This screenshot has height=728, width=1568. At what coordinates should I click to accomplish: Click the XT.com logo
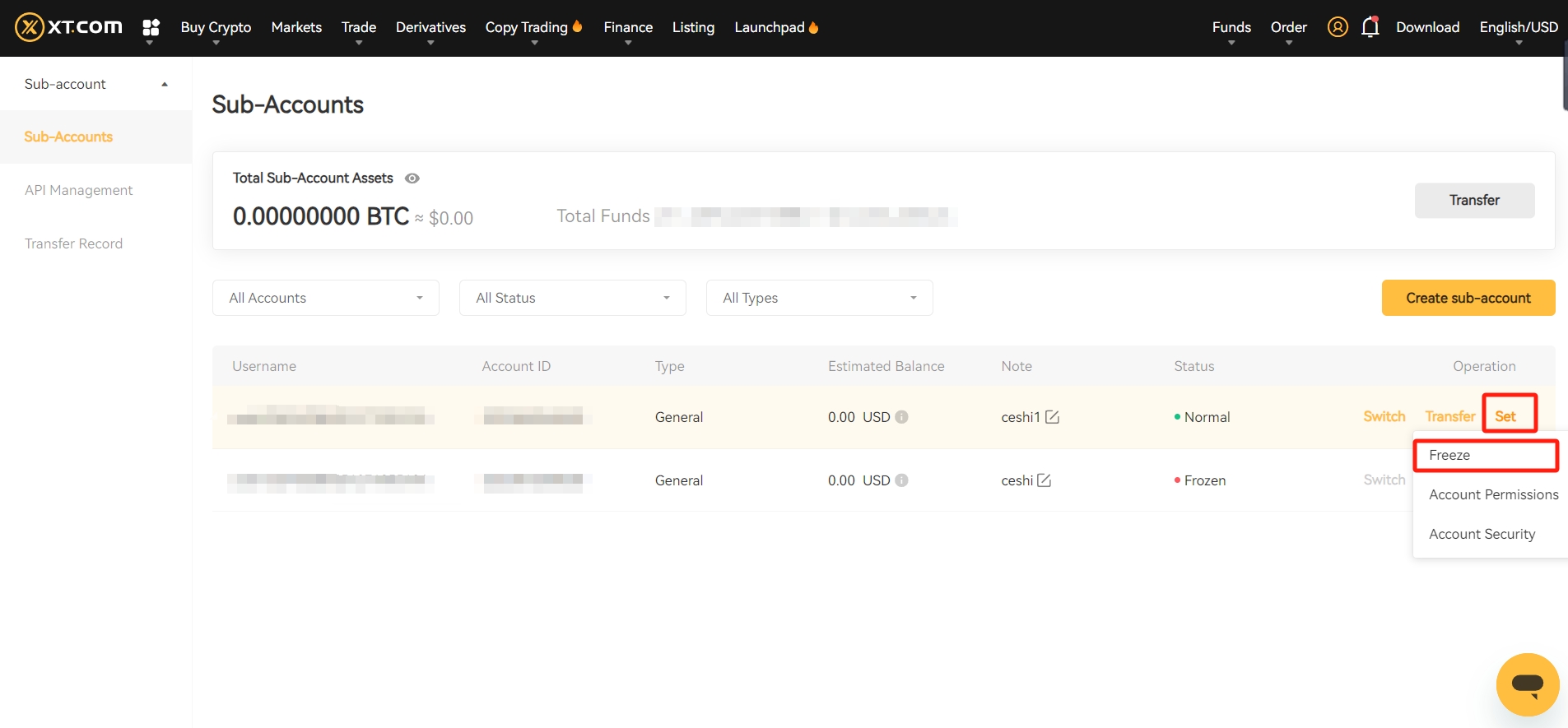click(68, 27)
